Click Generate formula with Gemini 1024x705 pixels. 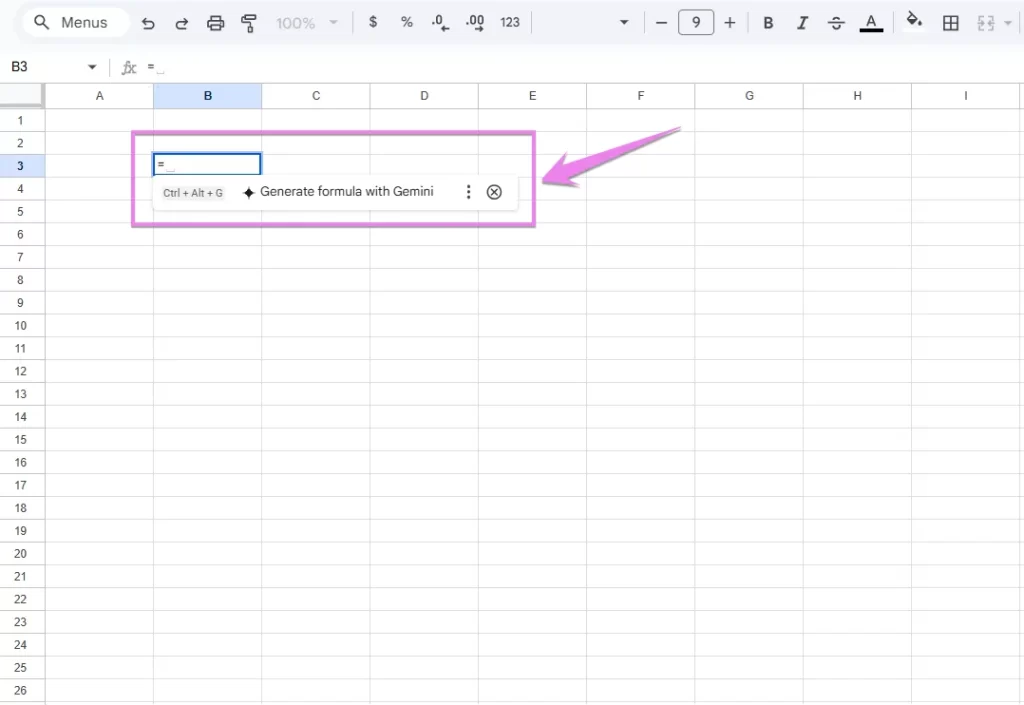tap(346, 192)
